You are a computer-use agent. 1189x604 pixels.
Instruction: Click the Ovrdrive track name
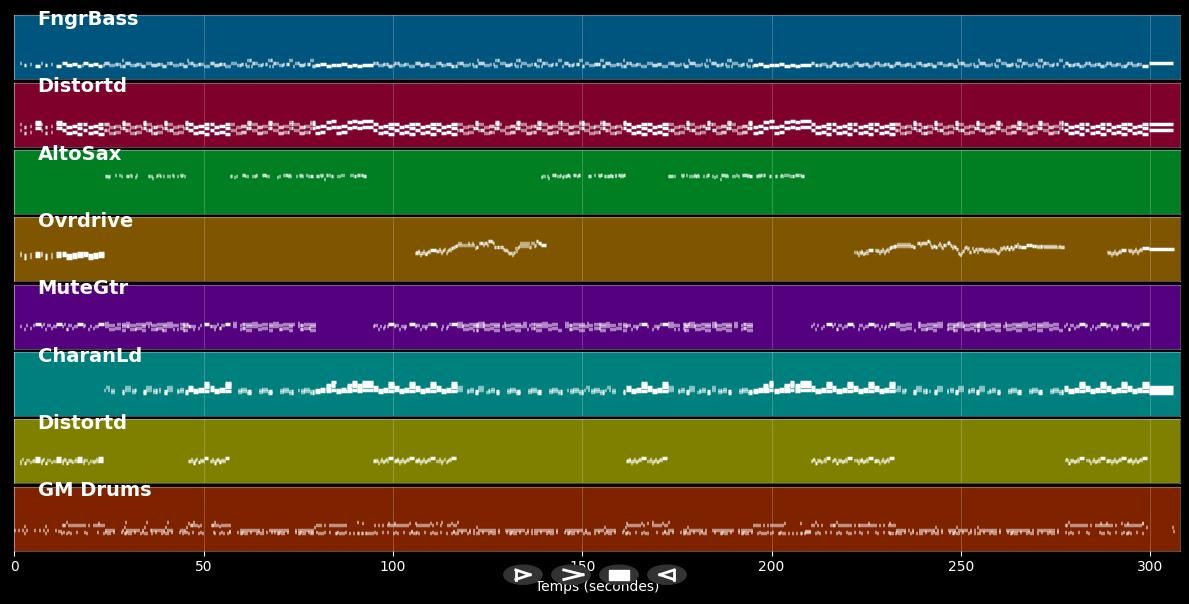pos(85,221)
